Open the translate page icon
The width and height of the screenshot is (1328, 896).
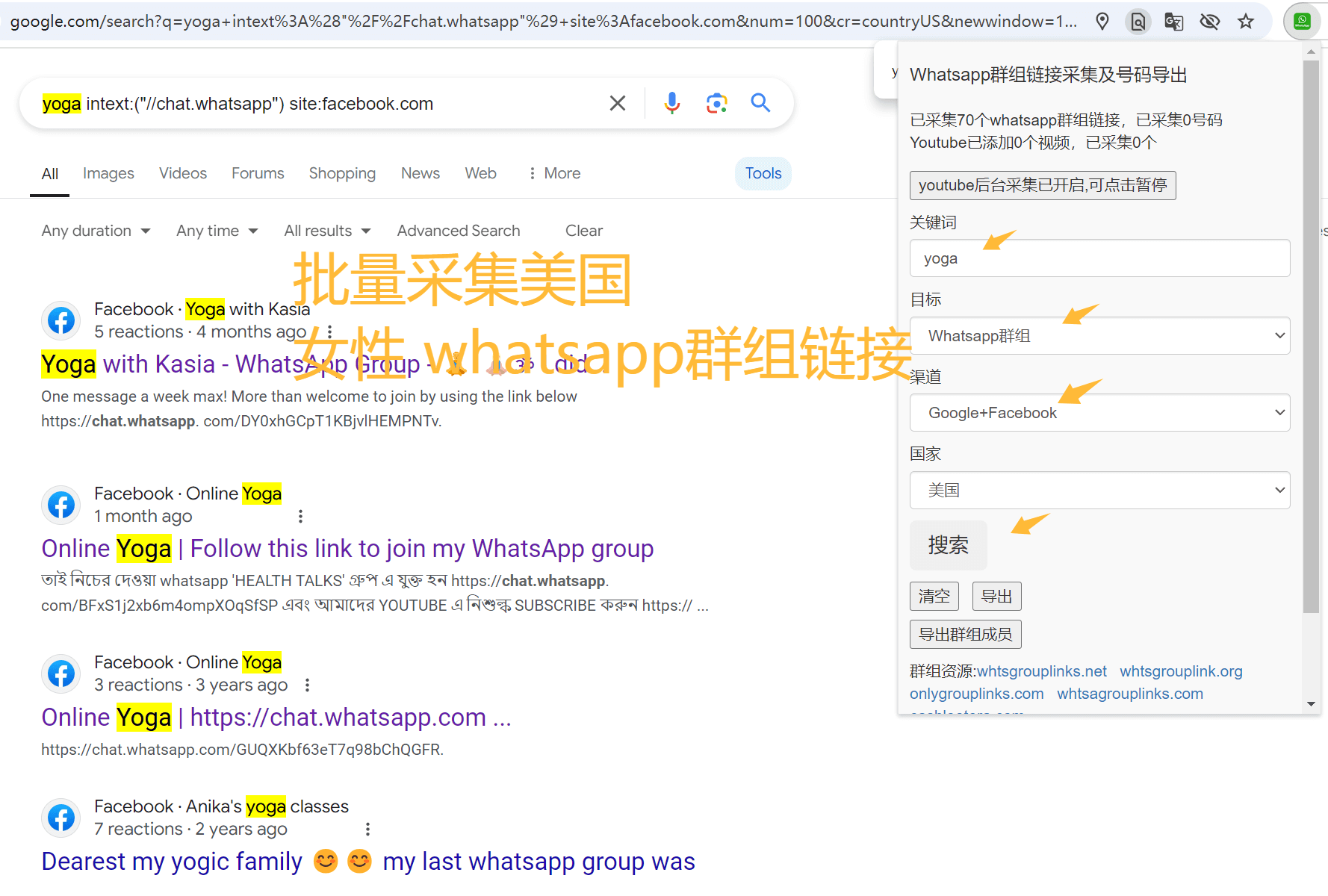pyautogui.click(x=1173, y=22)
